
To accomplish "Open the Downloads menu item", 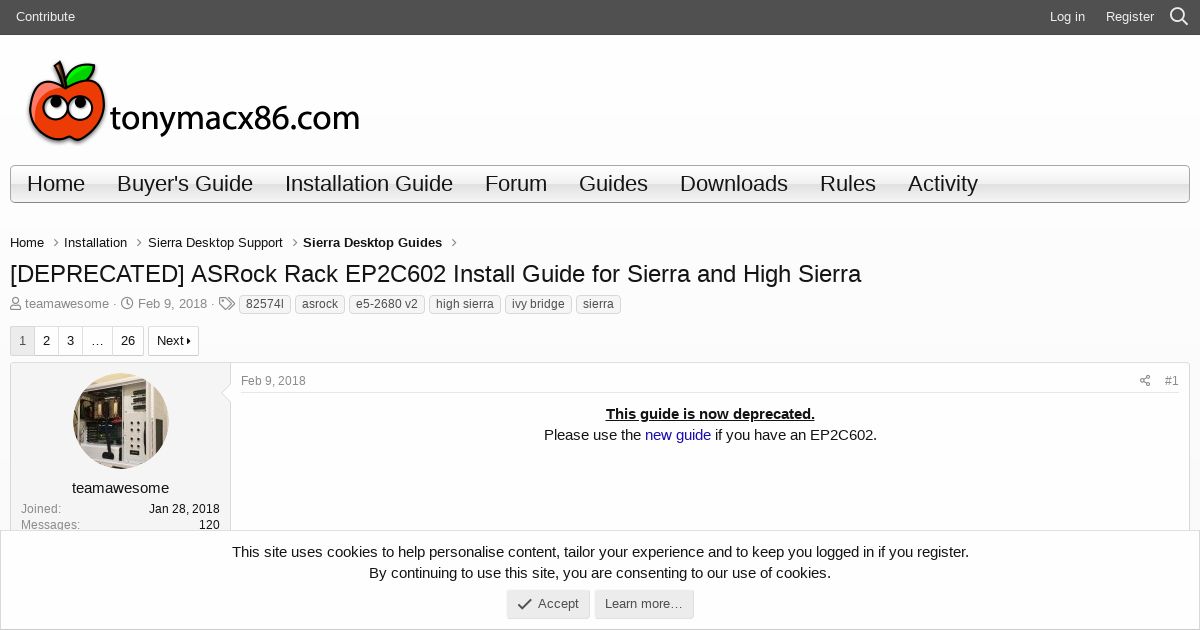I will point(734,184).
